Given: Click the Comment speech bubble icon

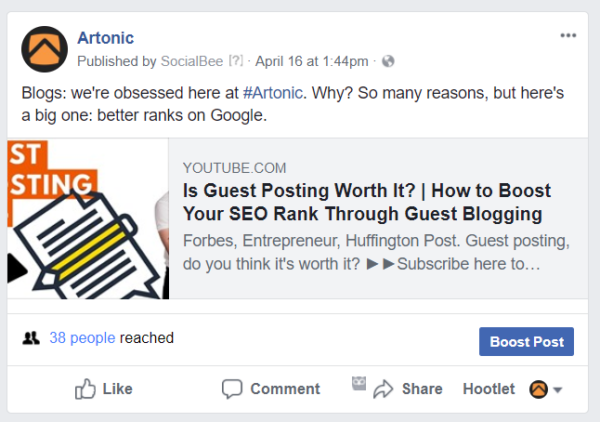Looking at the screenshot, I should (x=232, y=389).
